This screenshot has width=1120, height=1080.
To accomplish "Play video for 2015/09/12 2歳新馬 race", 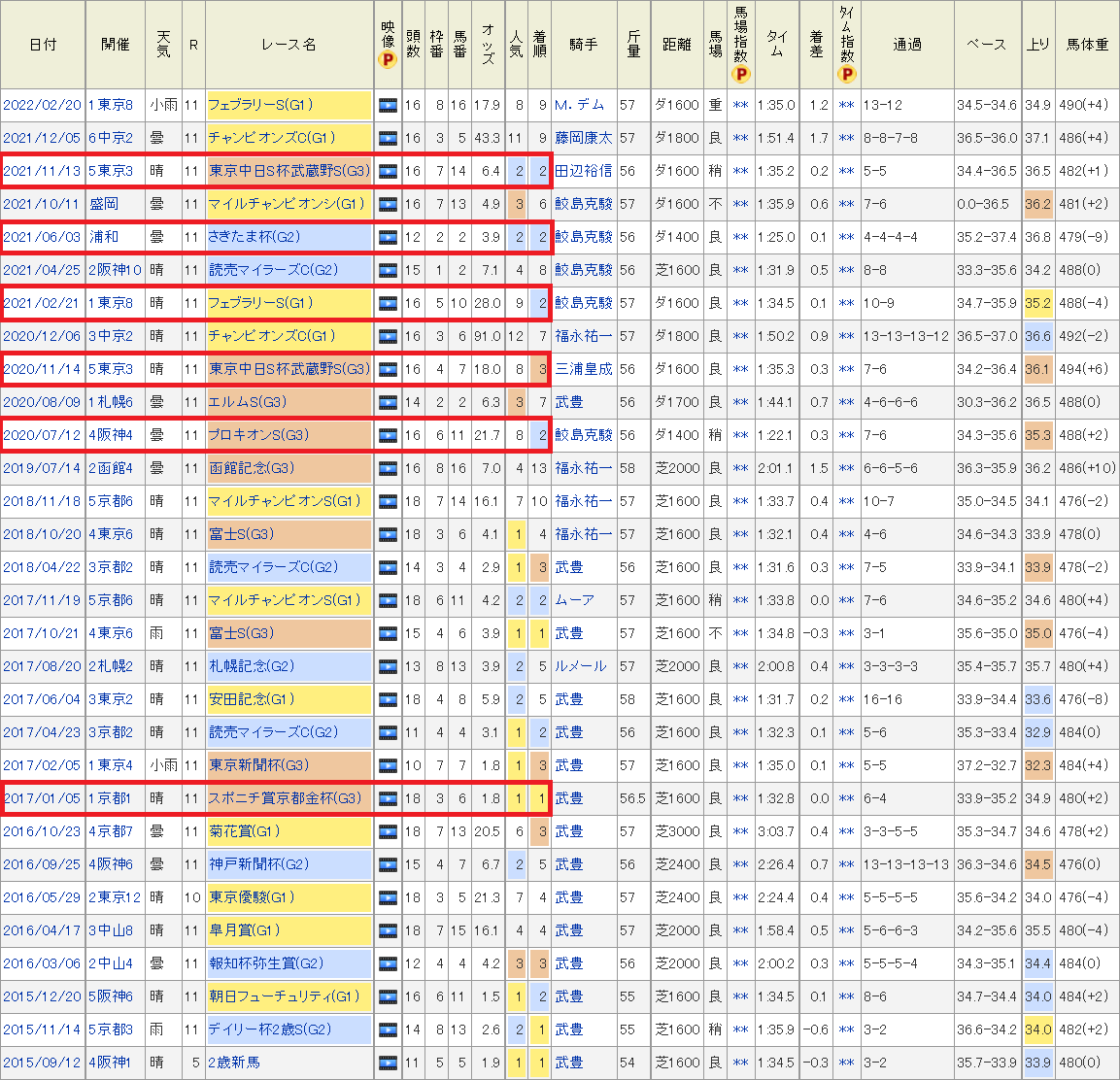I will tap(388, 1063).
